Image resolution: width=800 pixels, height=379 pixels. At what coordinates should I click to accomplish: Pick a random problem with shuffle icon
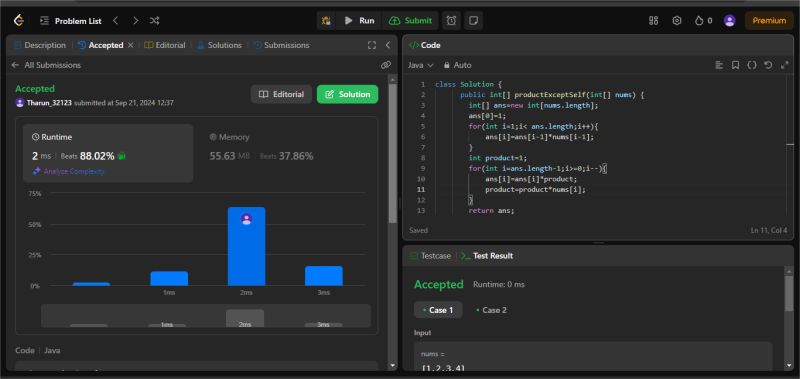155,20
